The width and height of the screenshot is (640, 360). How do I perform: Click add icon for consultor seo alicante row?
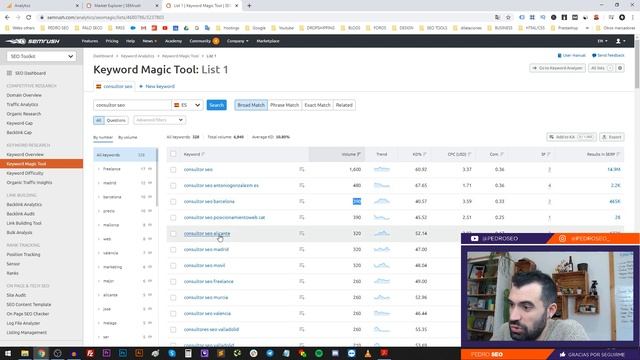302,233
